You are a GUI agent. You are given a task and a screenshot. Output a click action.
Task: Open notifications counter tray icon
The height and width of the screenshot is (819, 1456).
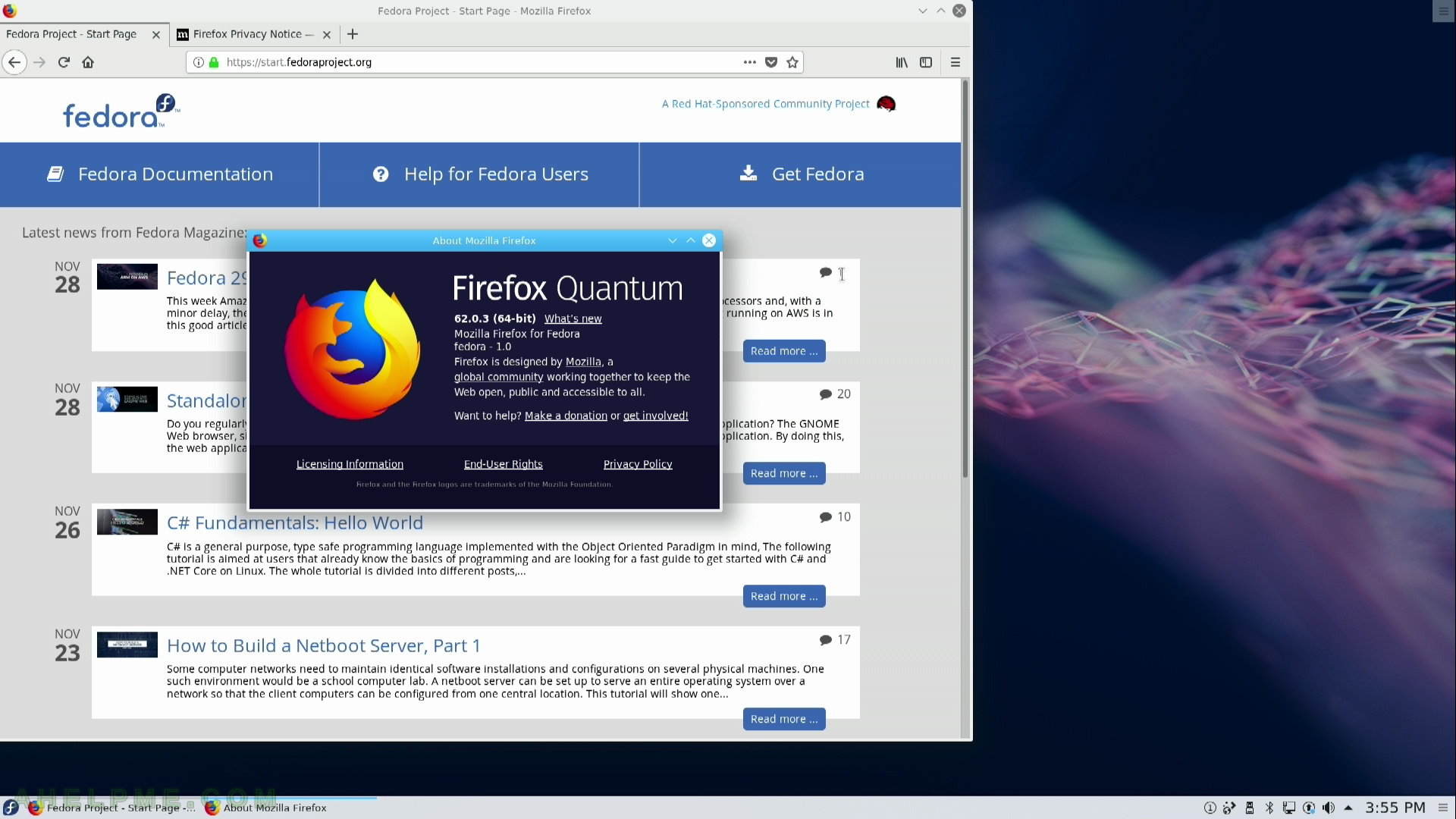(x=1210, y=808)
